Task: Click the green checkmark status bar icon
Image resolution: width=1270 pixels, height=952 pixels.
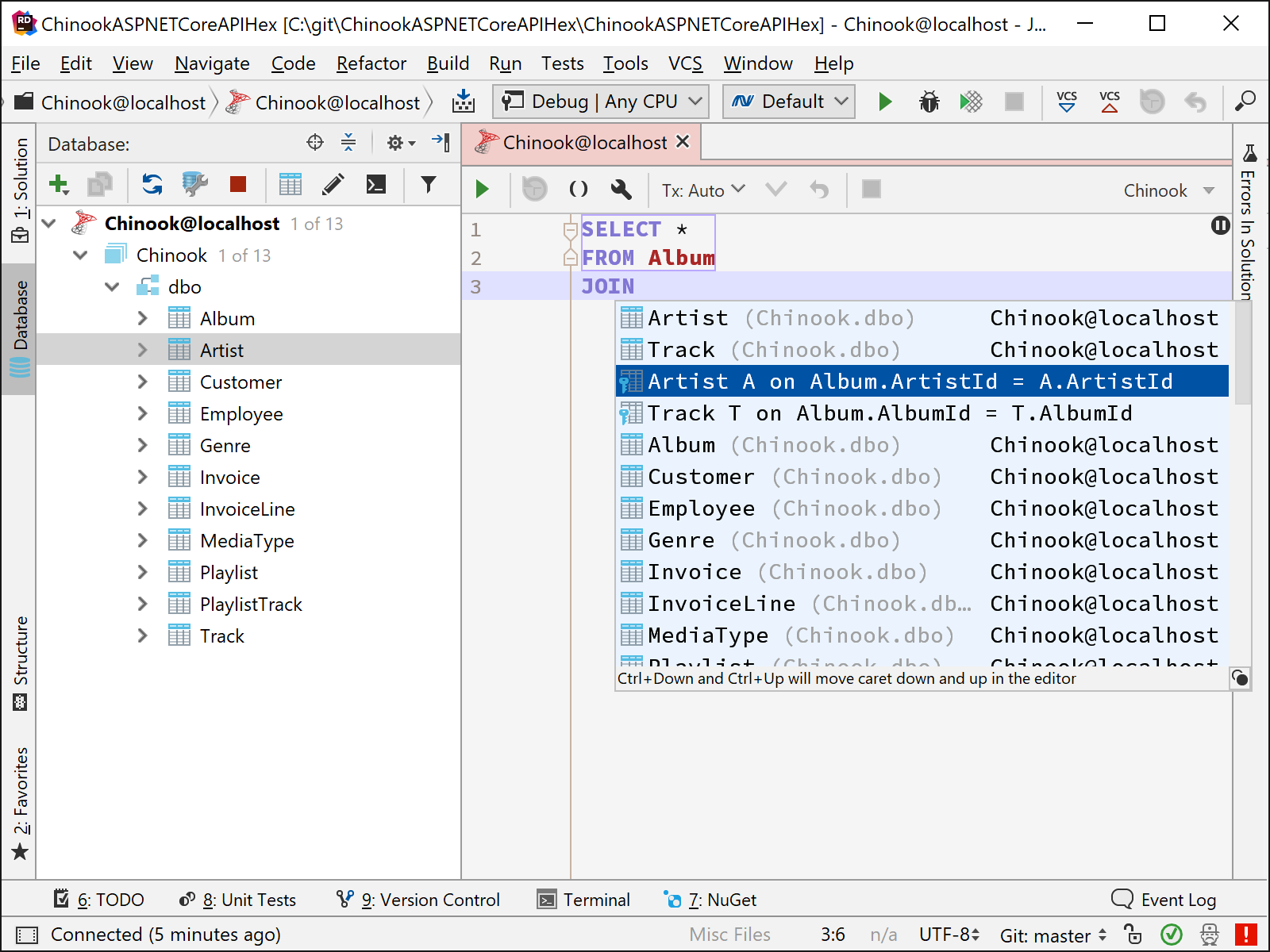Action: (1172, 935)
